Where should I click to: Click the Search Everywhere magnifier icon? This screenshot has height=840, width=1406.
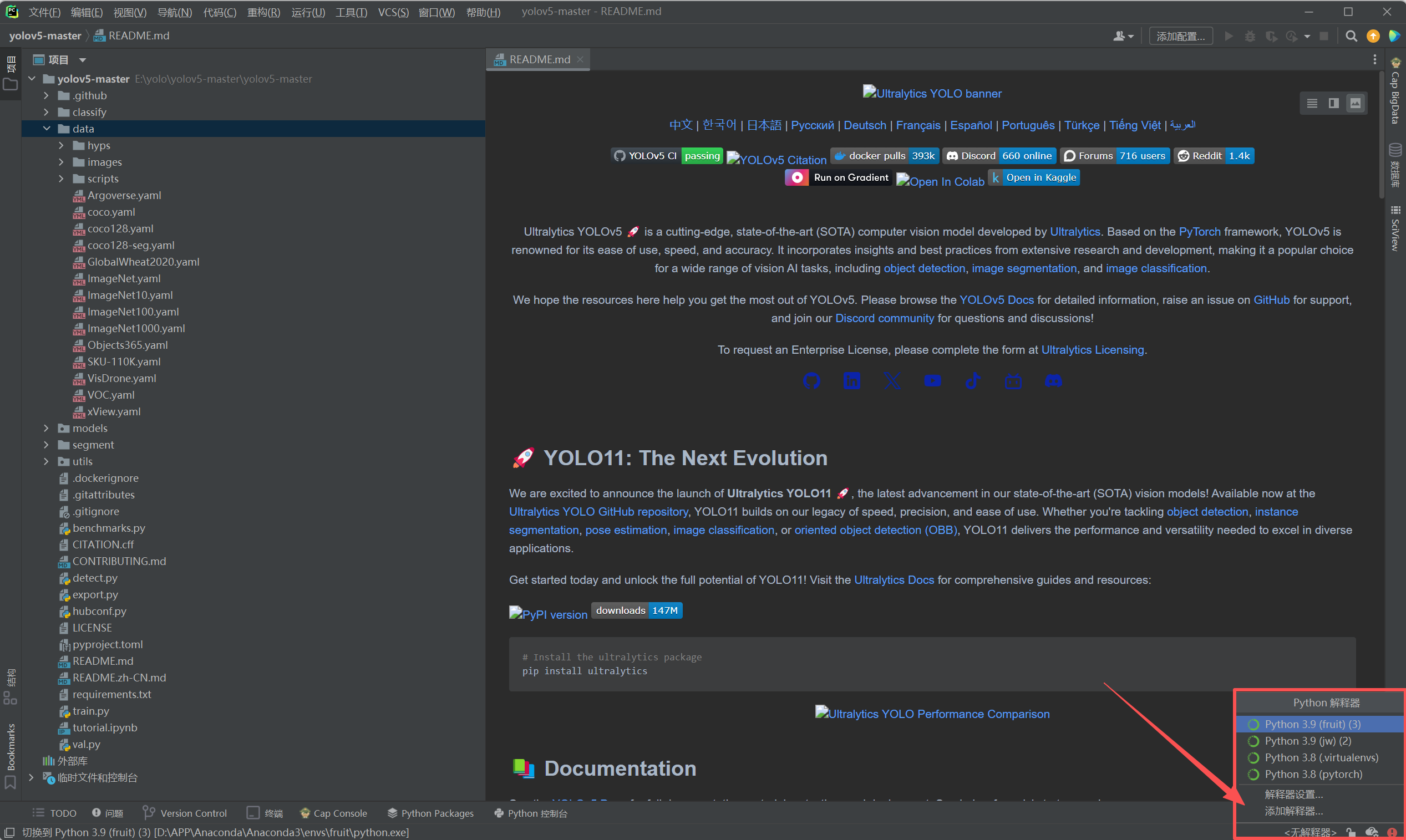(1351, 36)
